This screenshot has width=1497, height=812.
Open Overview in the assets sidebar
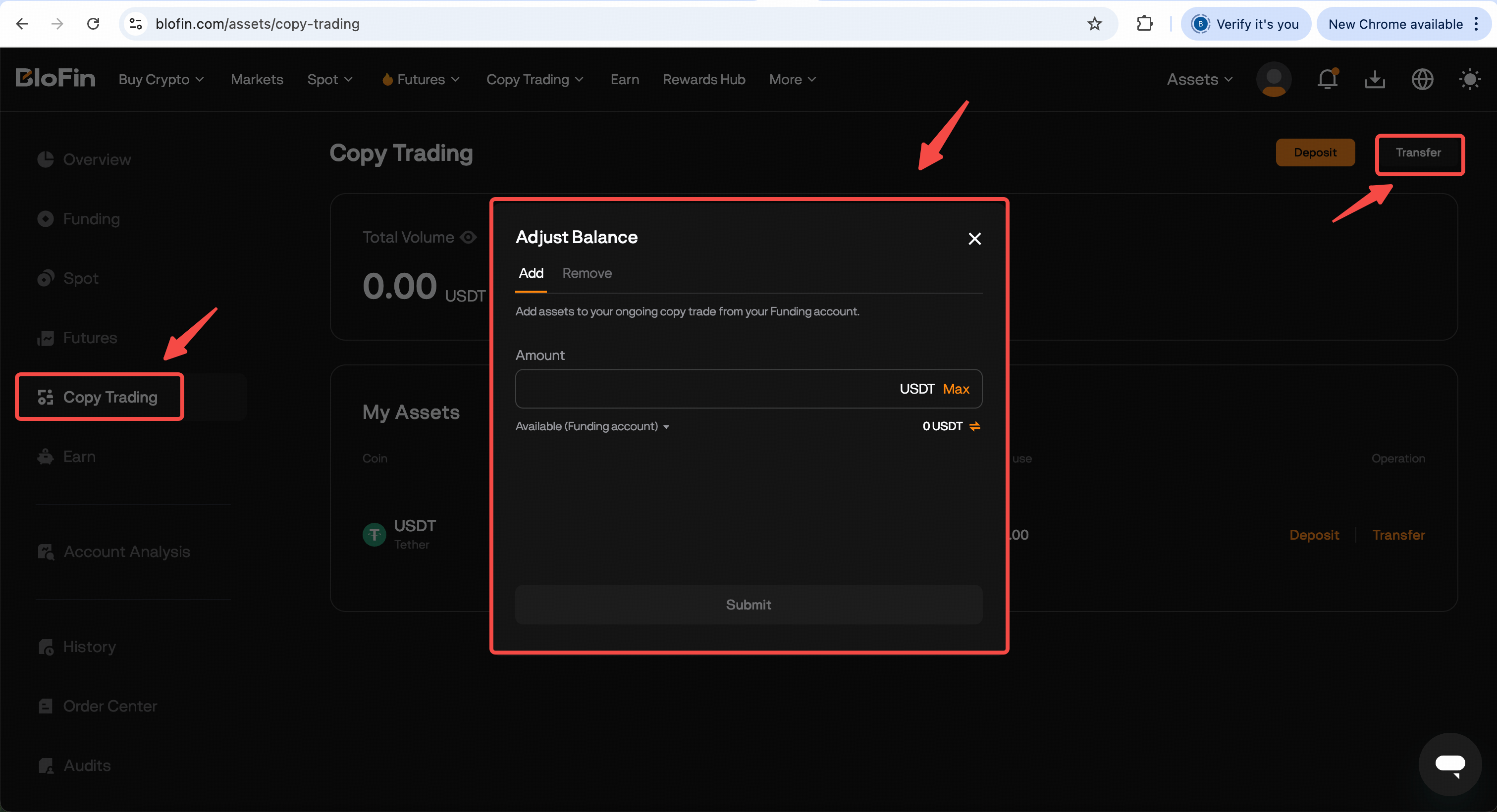coord(84,160)
